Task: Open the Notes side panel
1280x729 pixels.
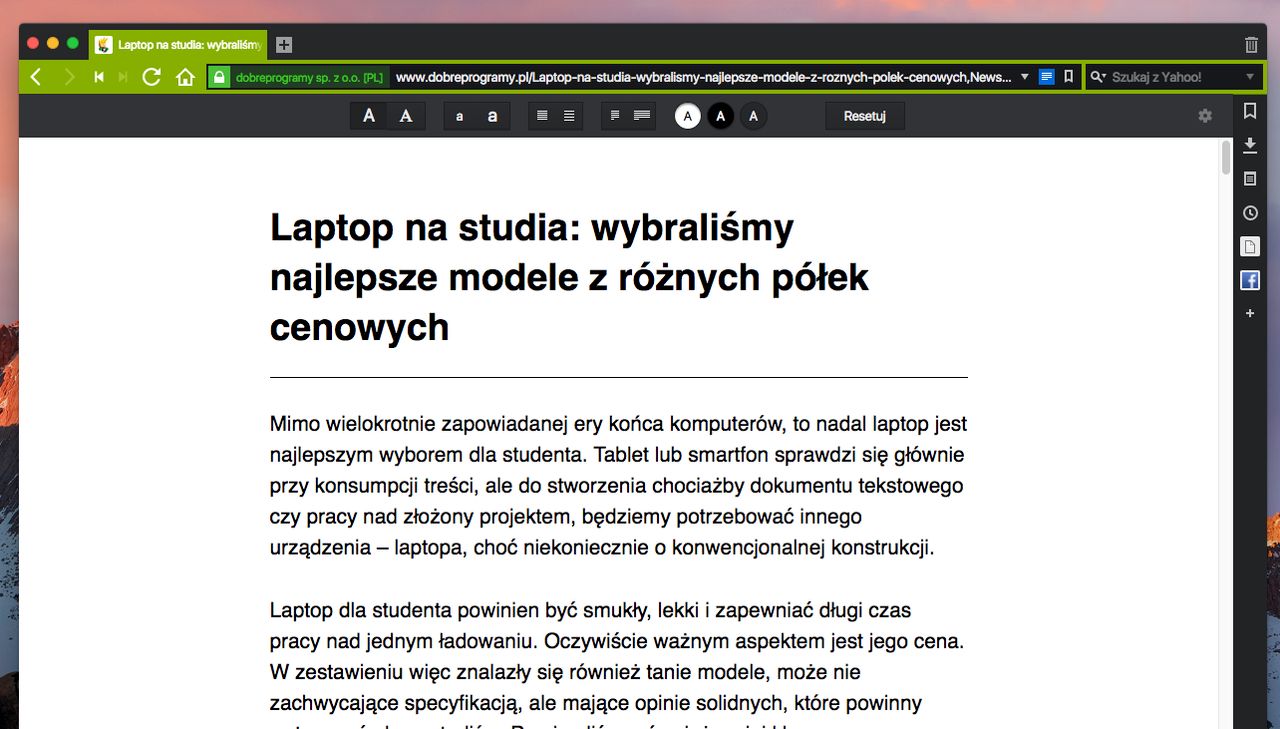Action: click(1250, 179)
